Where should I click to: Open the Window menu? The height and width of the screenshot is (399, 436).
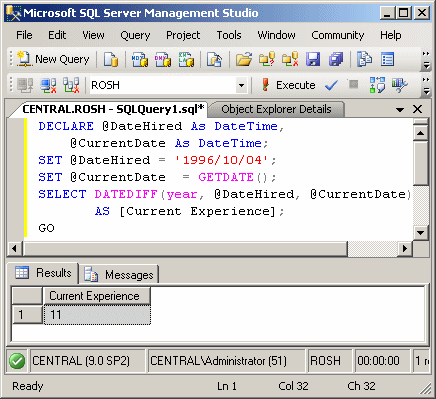[276, 35]
